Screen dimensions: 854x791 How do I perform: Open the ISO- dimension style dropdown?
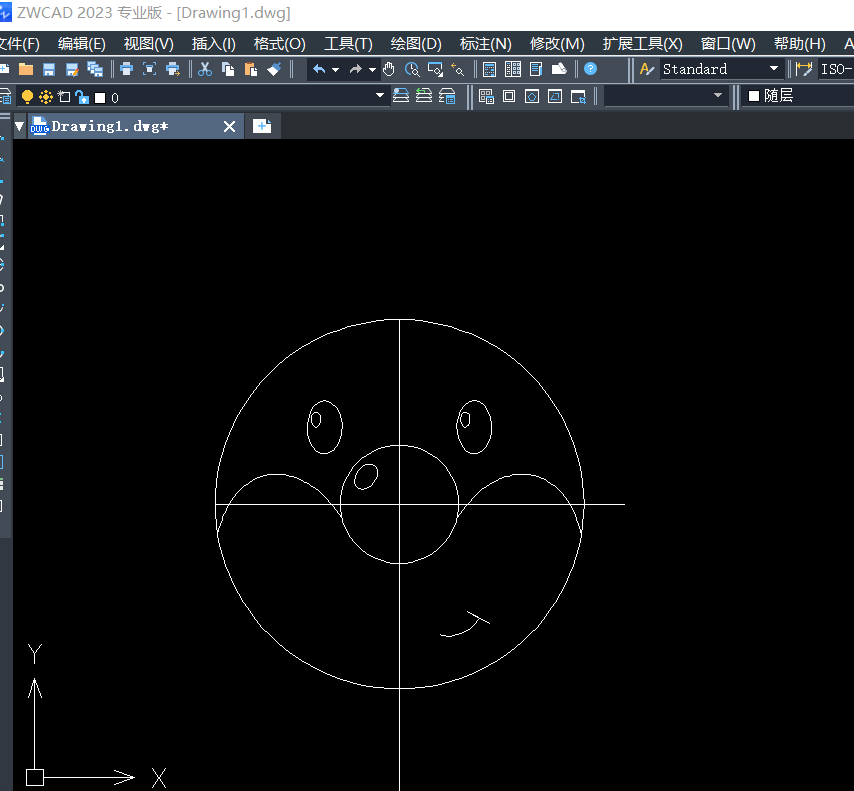[x=836, y=69]
